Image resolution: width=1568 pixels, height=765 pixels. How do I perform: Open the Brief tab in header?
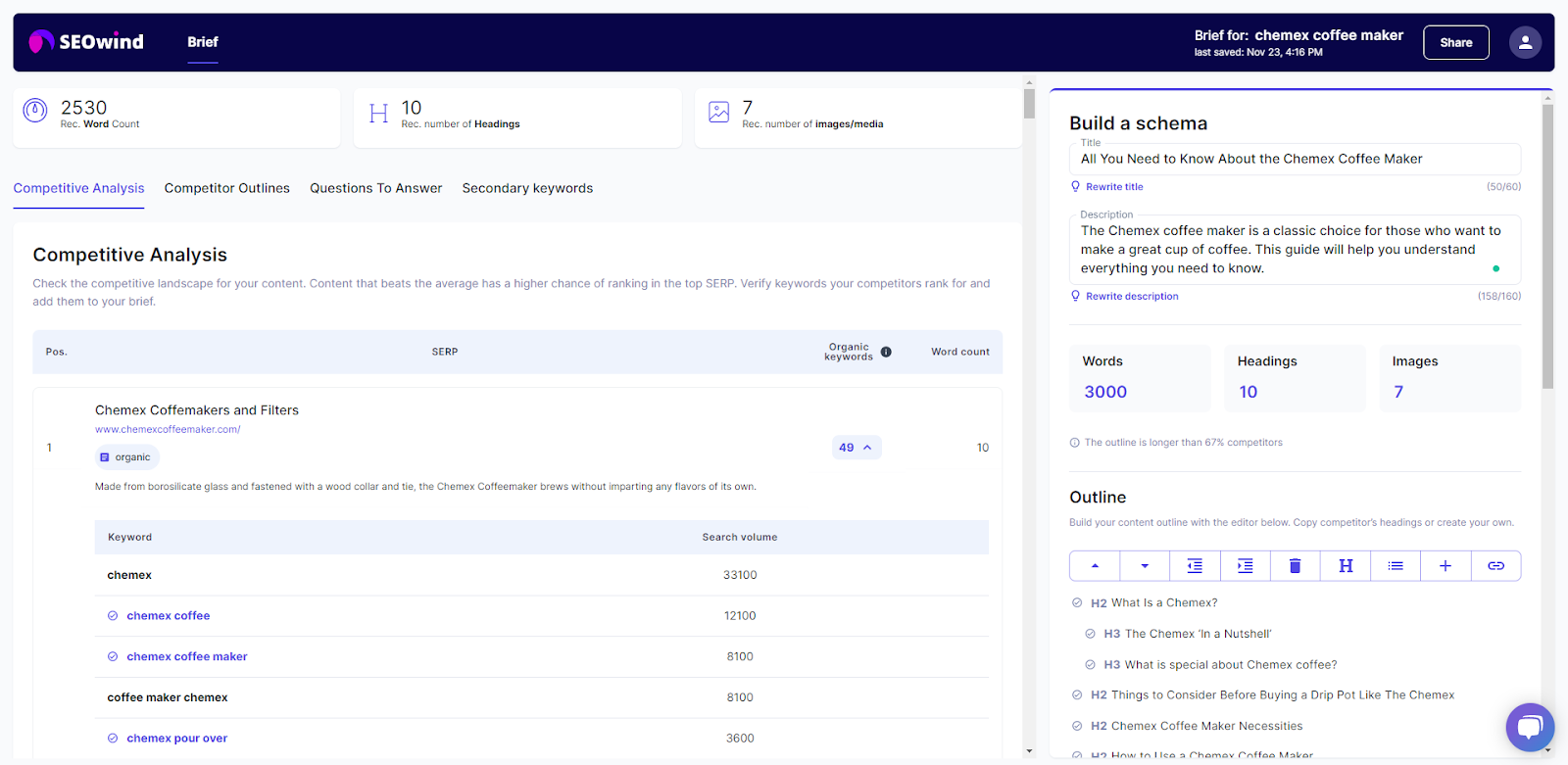tap(203, 42)
